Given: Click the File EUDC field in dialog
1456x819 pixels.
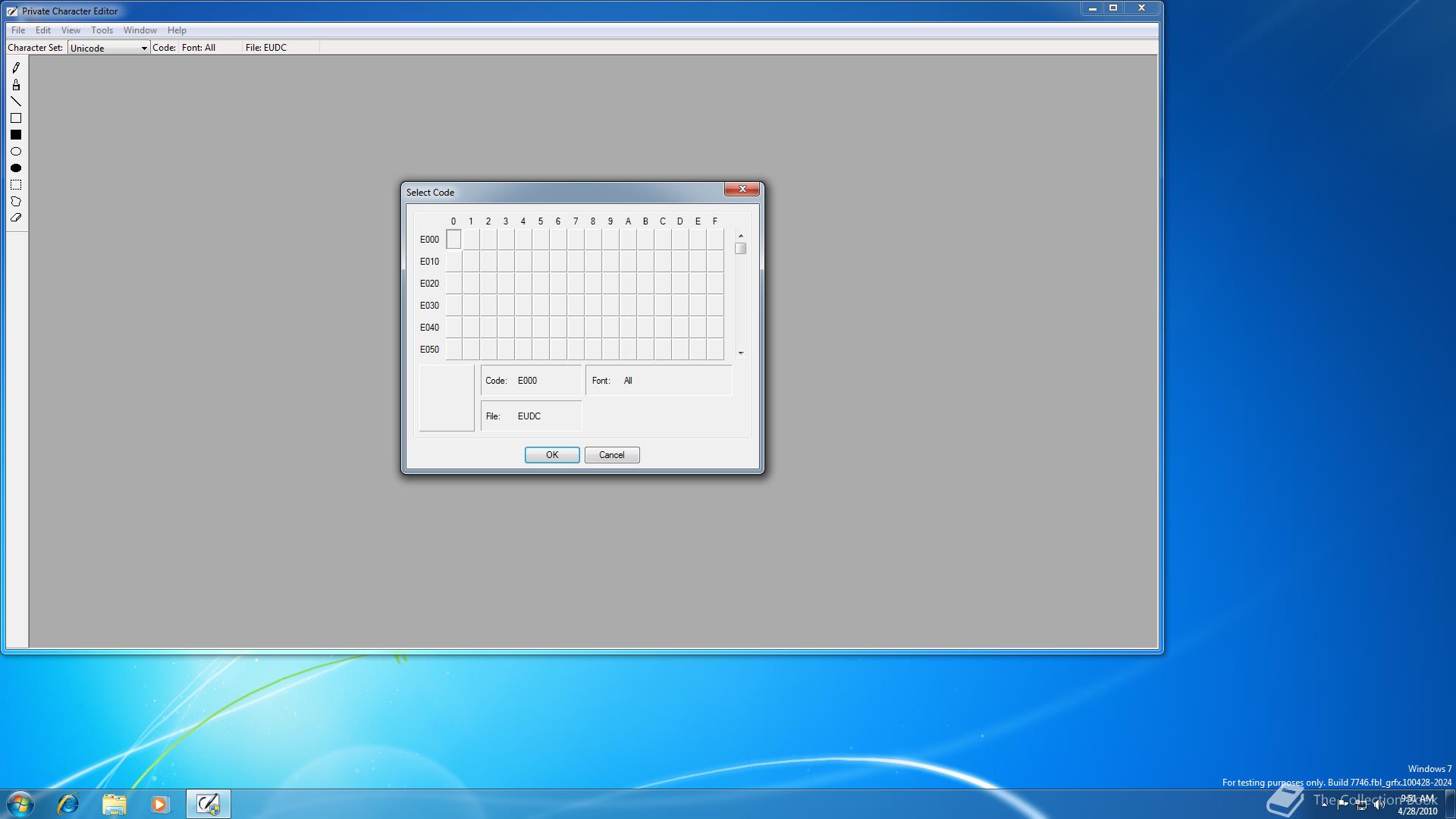Looking at the screenshot, I should click(531, 416).
